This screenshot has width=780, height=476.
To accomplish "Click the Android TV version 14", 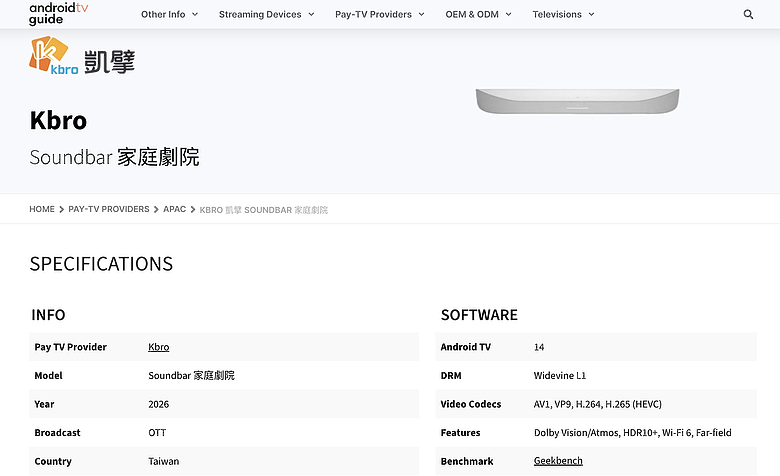I will (539, 347).
